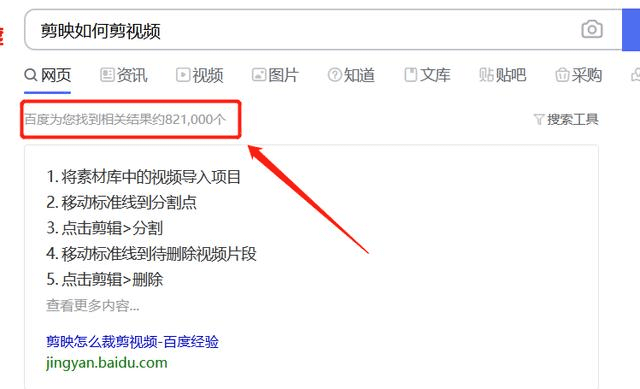Open 搜索工具 filter options
The width and height of the screenshot is (640, 389).
click(x=566, y=120)
